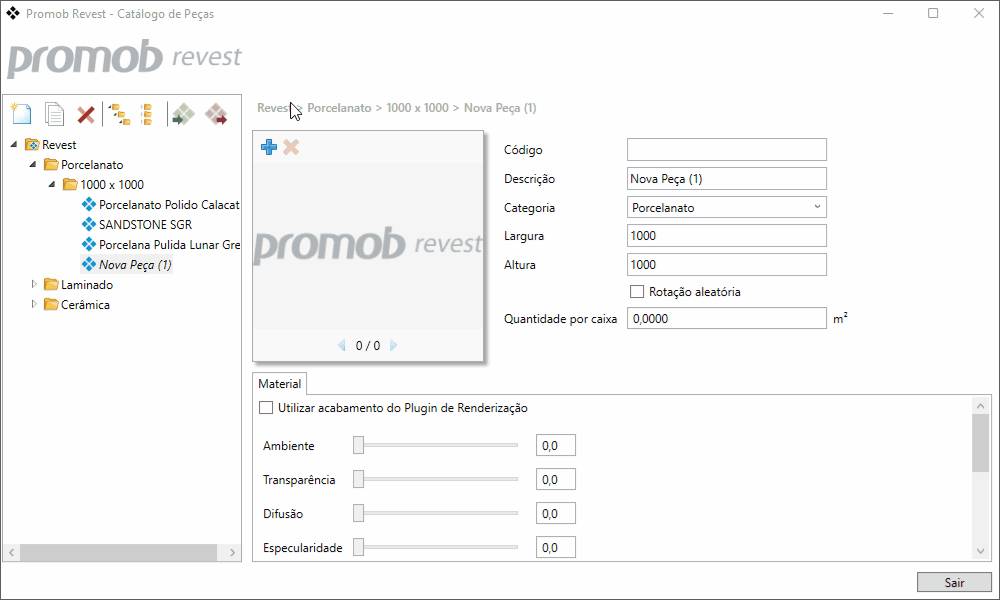Collapse the 1000 x 1000 folder
Viewport: 1000px width, 600px height.
point(52,184)
